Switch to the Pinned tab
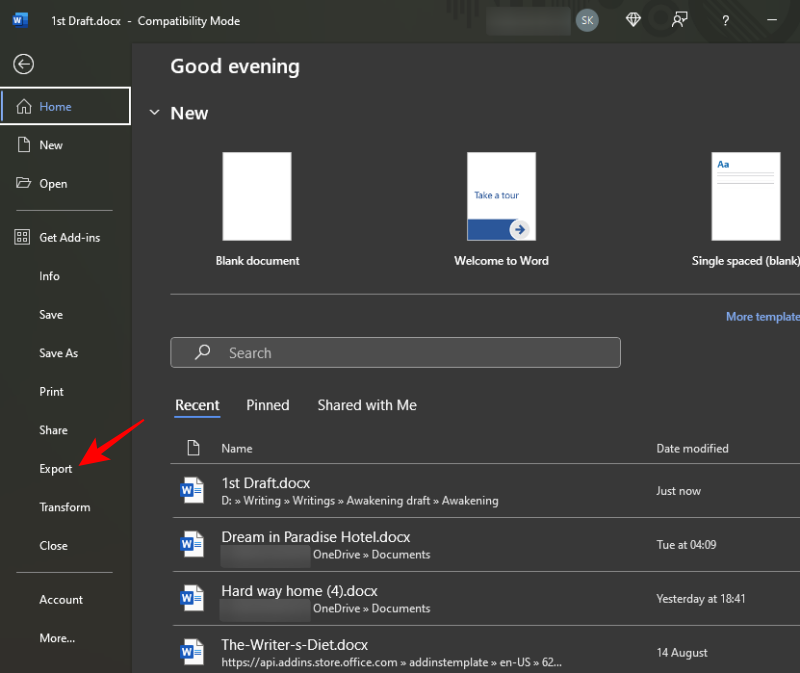The height and width of the screenshot is (673, 800). pos(268,405)
